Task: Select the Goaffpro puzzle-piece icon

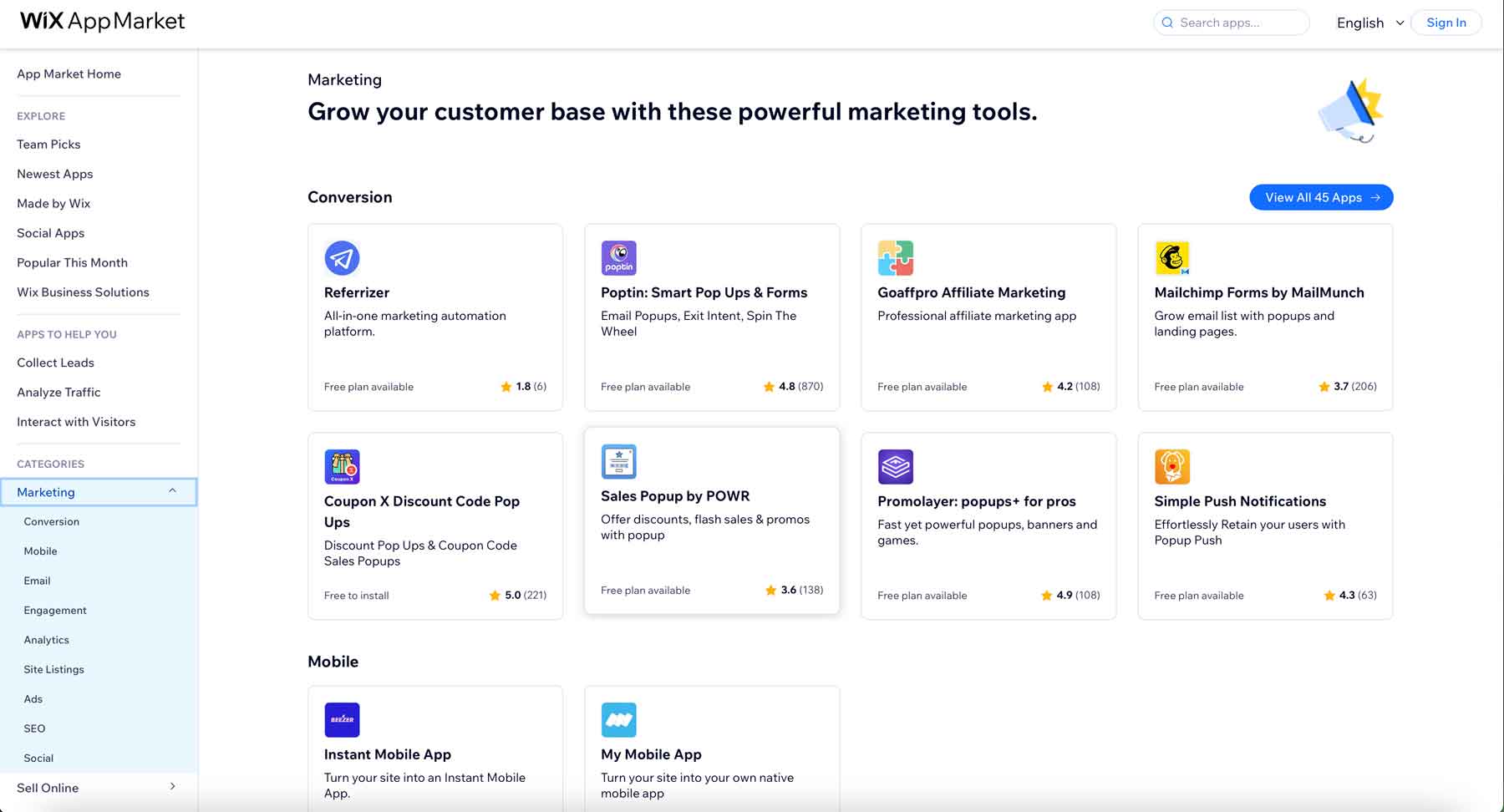Action: point(895,257)
